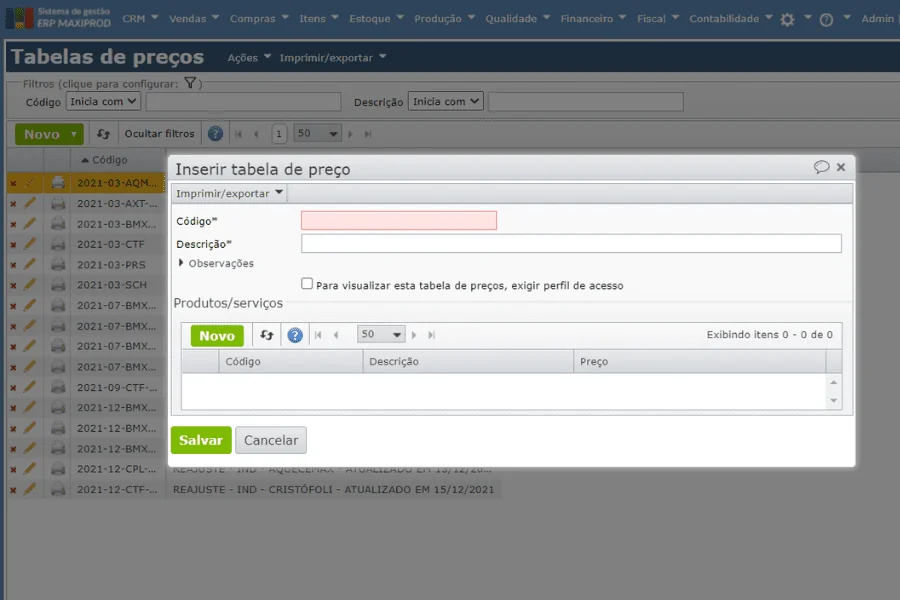Go to first page of products grid
The width and height of the screenshot is (900, 600).
[318, 335]
